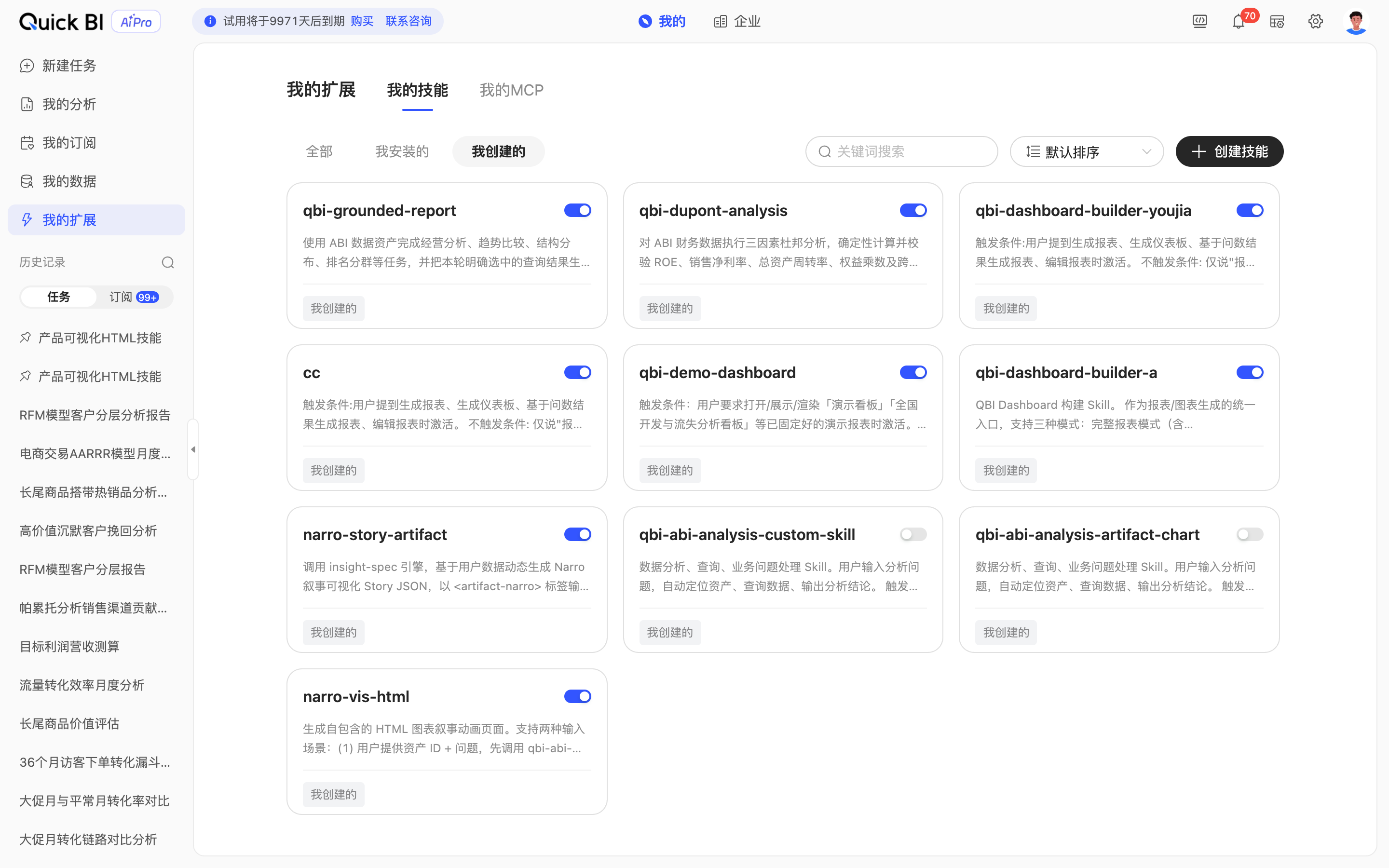
Task: Open history item 高价值沉默客户挽回分析
Action: (x=88, y=530)
